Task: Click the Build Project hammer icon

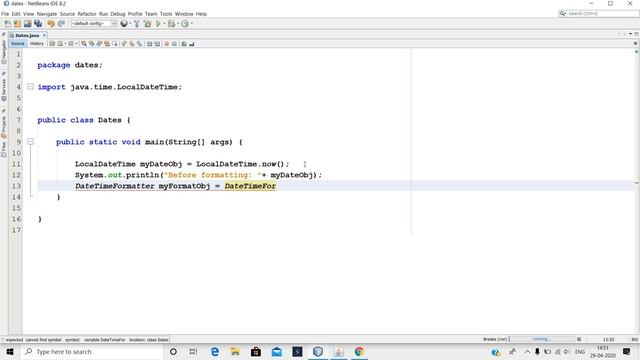Action: coord(137,24)
